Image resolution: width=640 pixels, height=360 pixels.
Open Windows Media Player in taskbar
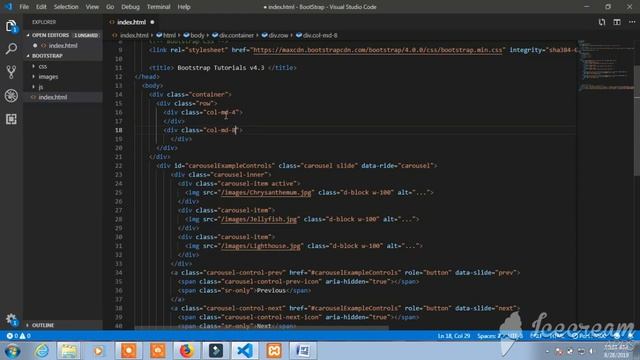[x=98, y=351]
